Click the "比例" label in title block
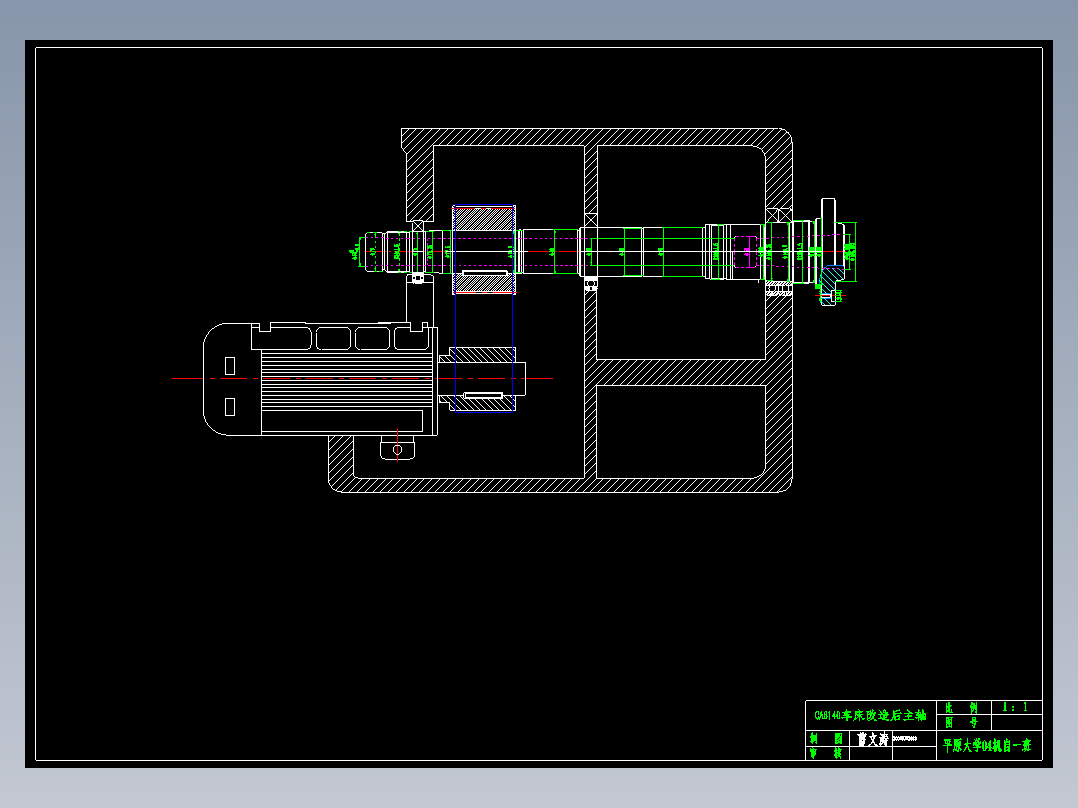 tap(961, 708)
